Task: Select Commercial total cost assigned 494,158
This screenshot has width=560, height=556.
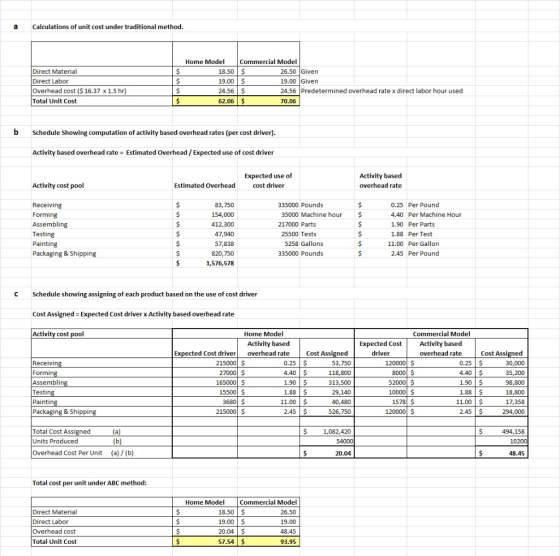Action: (x=513, y=431)
